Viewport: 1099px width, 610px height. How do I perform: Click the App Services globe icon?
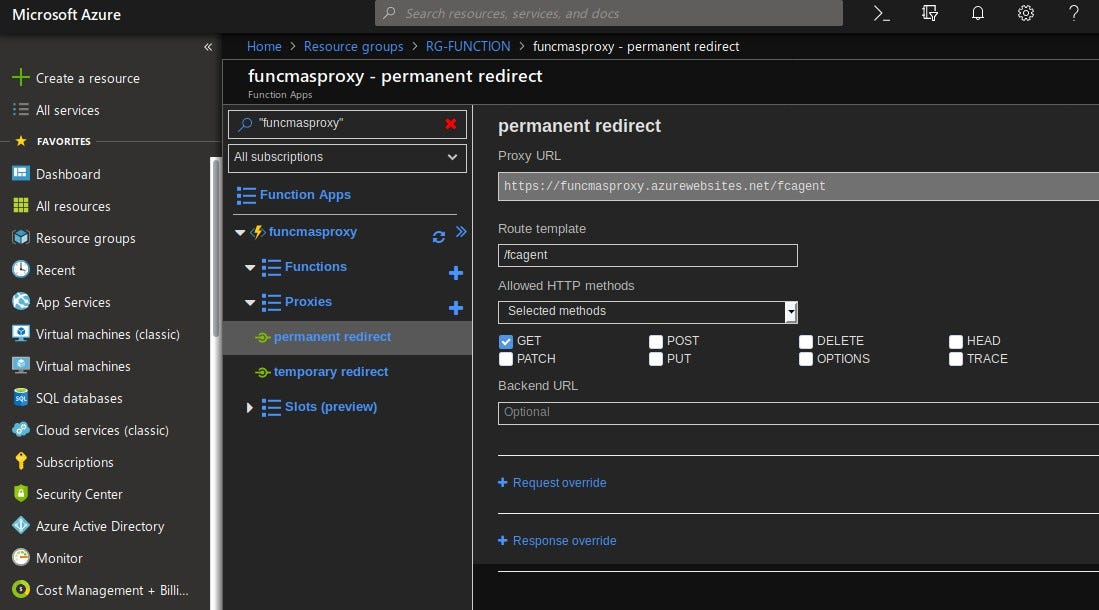(21, 301)
